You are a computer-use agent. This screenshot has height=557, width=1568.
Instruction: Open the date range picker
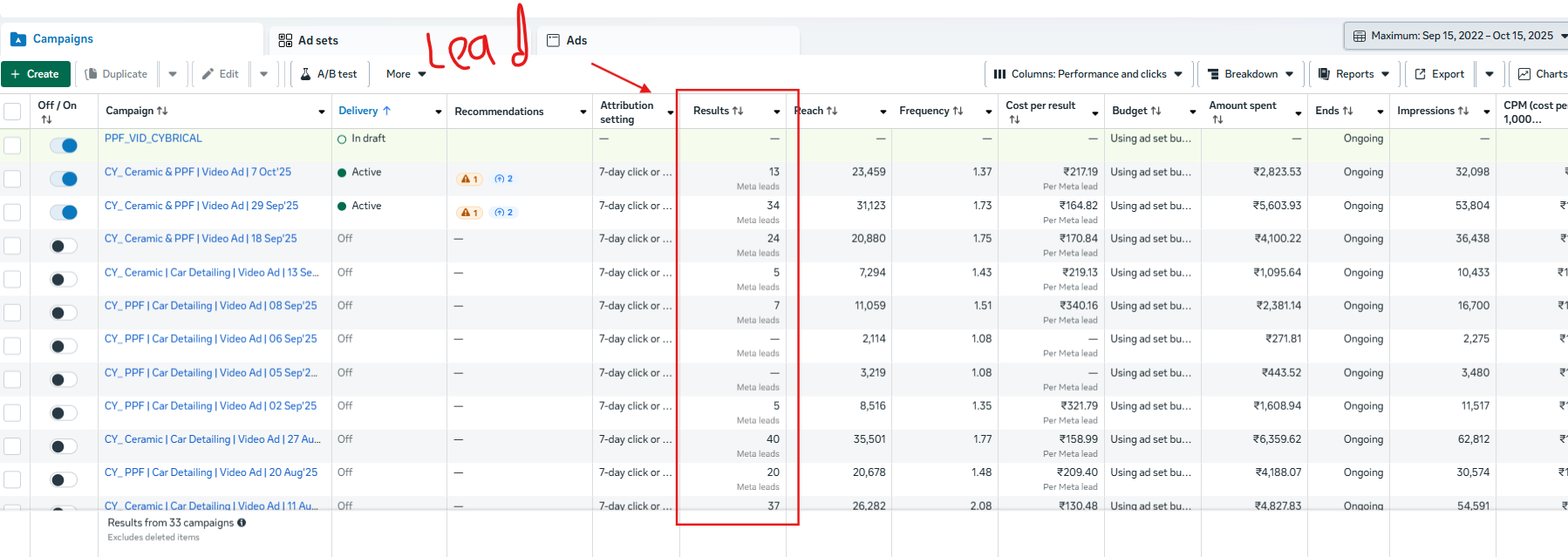[x=1455, y=36]
